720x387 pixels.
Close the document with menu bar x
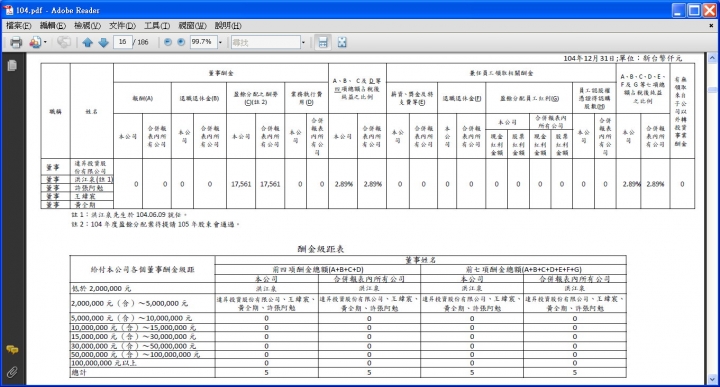click(711, 26)
